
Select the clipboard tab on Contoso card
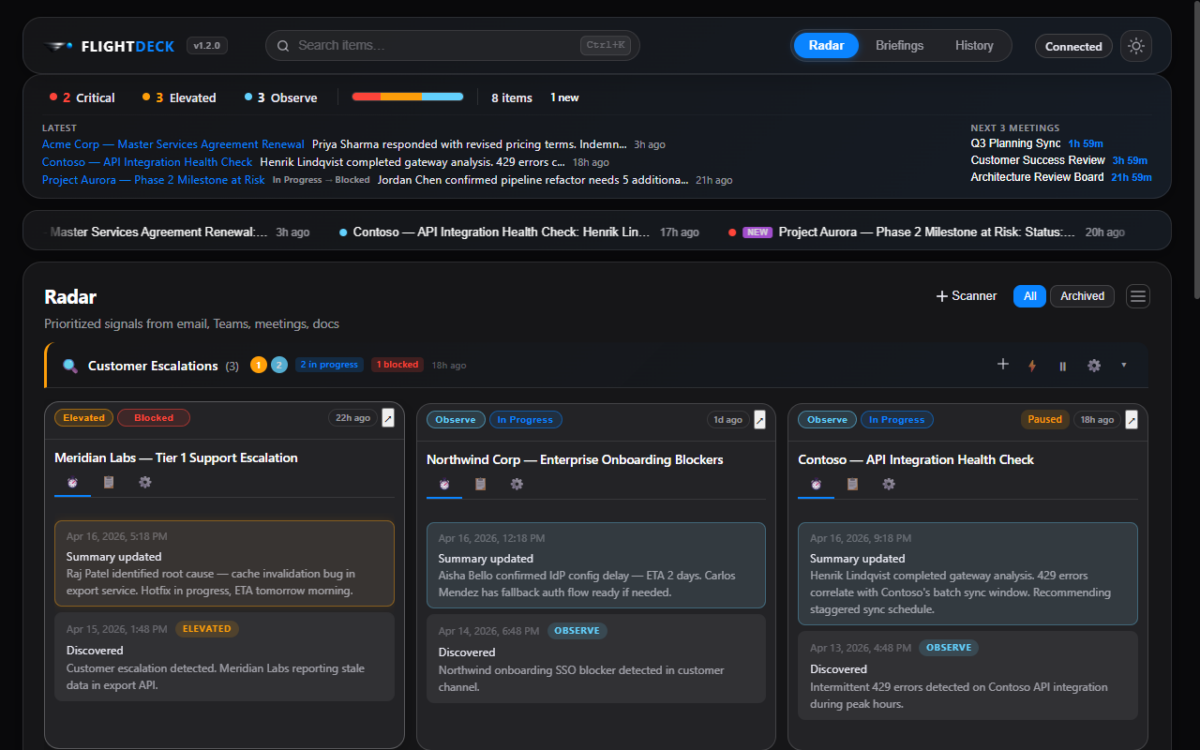click(853, 484)
